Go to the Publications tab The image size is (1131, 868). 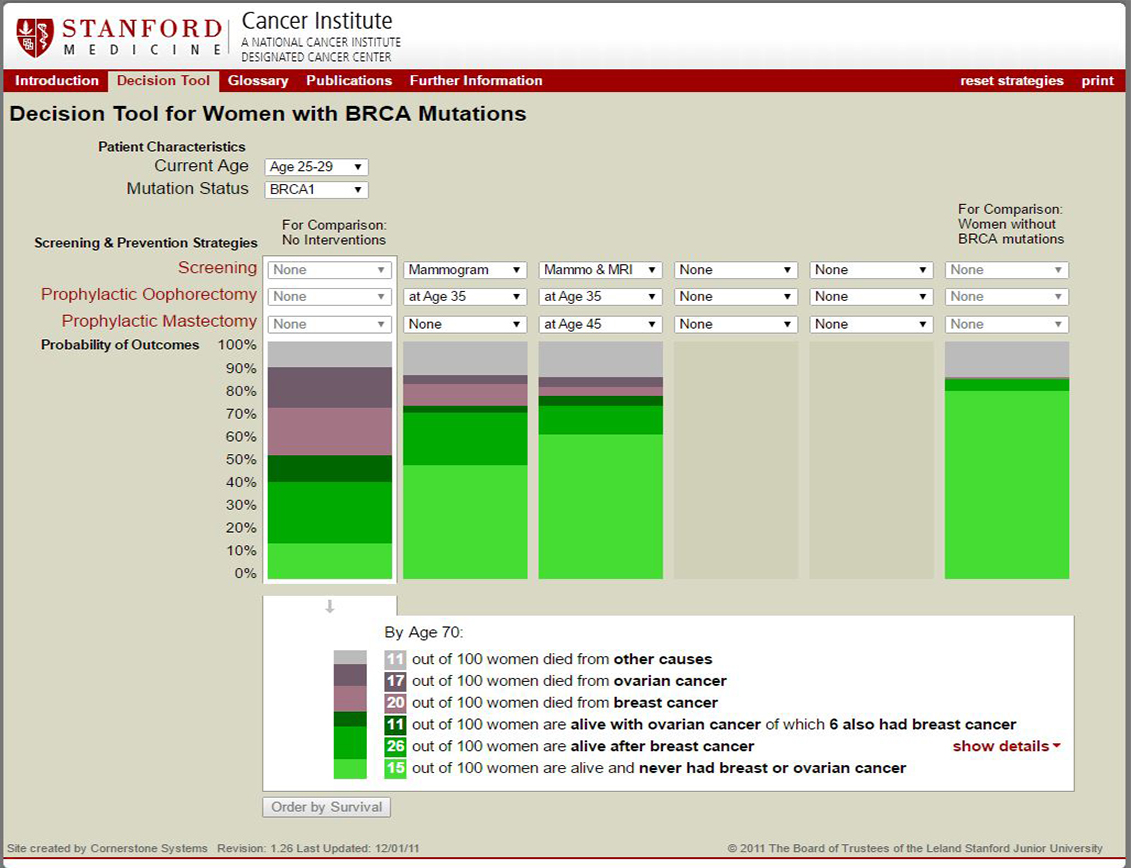coord(349,81)
